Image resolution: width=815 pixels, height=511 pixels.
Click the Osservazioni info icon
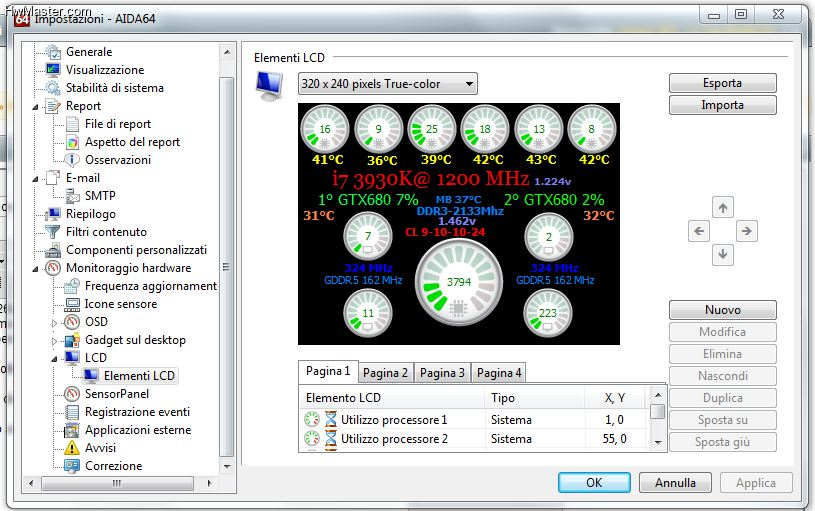pos(72,160)
